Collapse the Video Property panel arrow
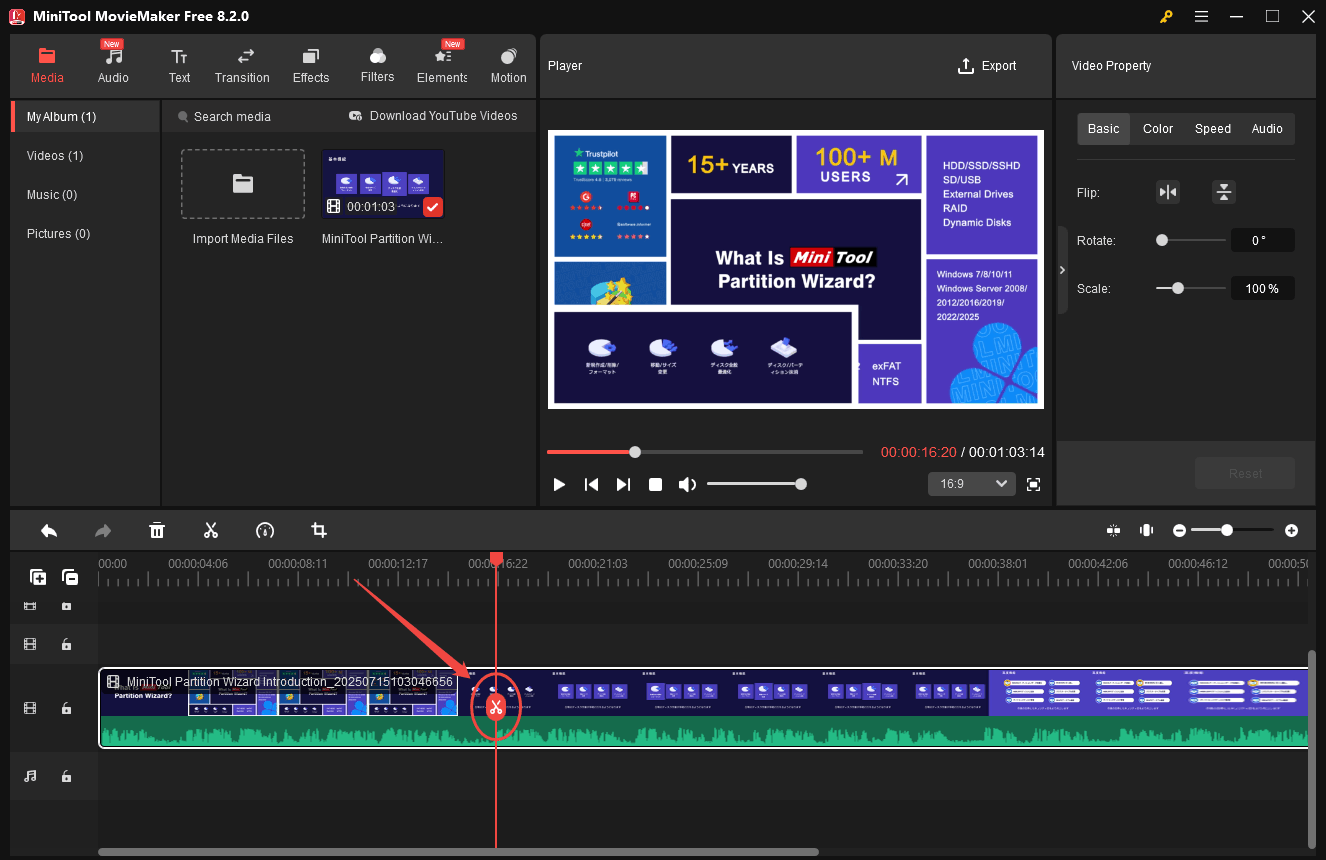 [x=1062, y=270]
